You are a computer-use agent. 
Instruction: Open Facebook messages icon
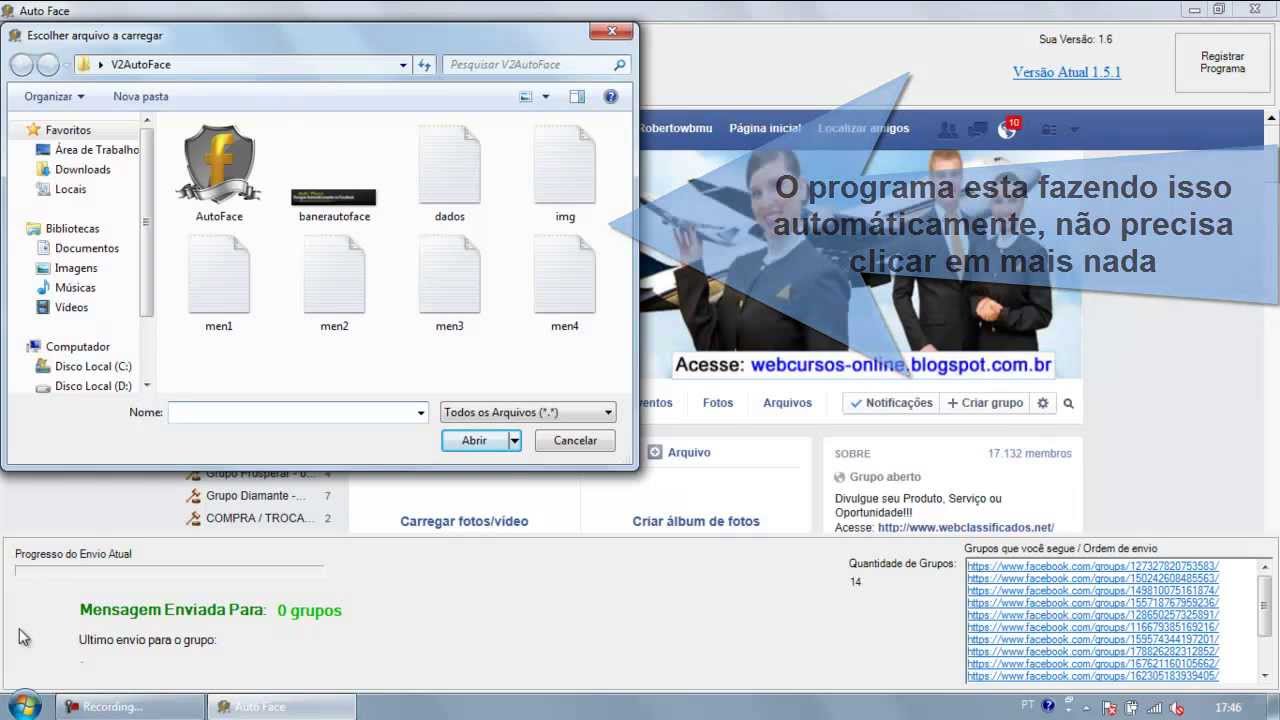point(978,130)
